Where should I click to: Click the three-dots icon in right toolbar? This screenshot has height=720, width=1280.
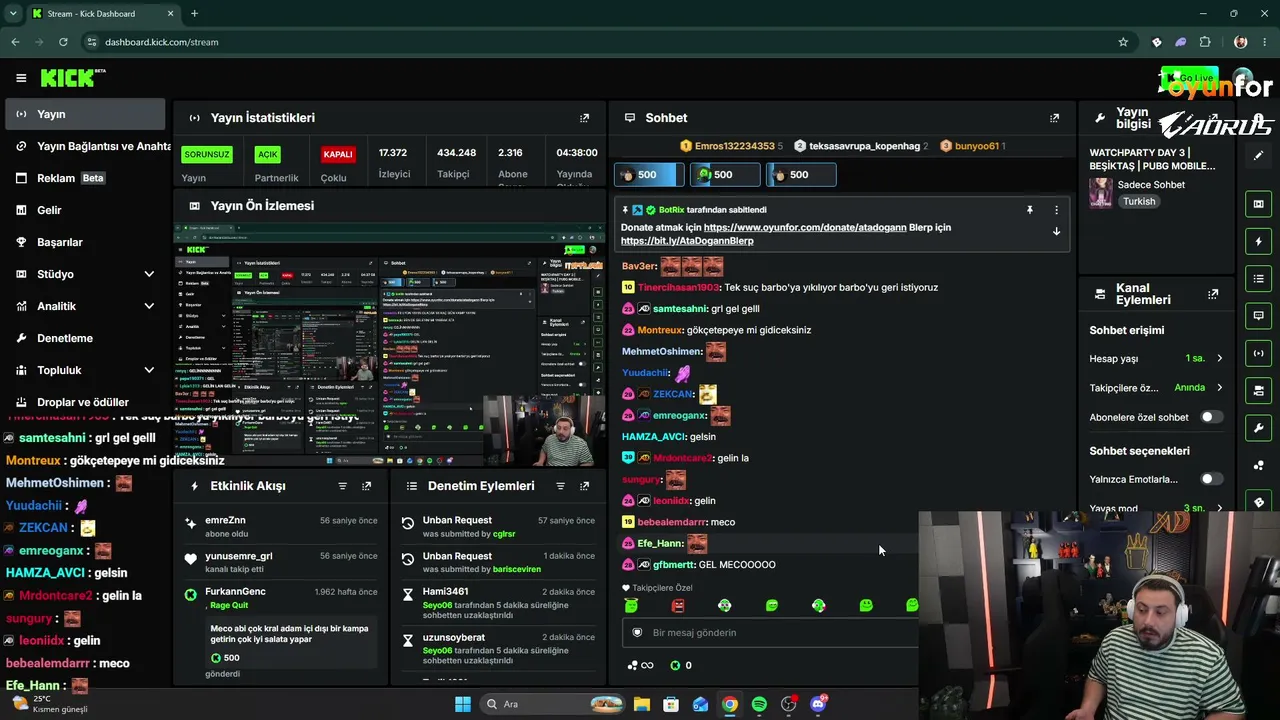[1258, 465]
